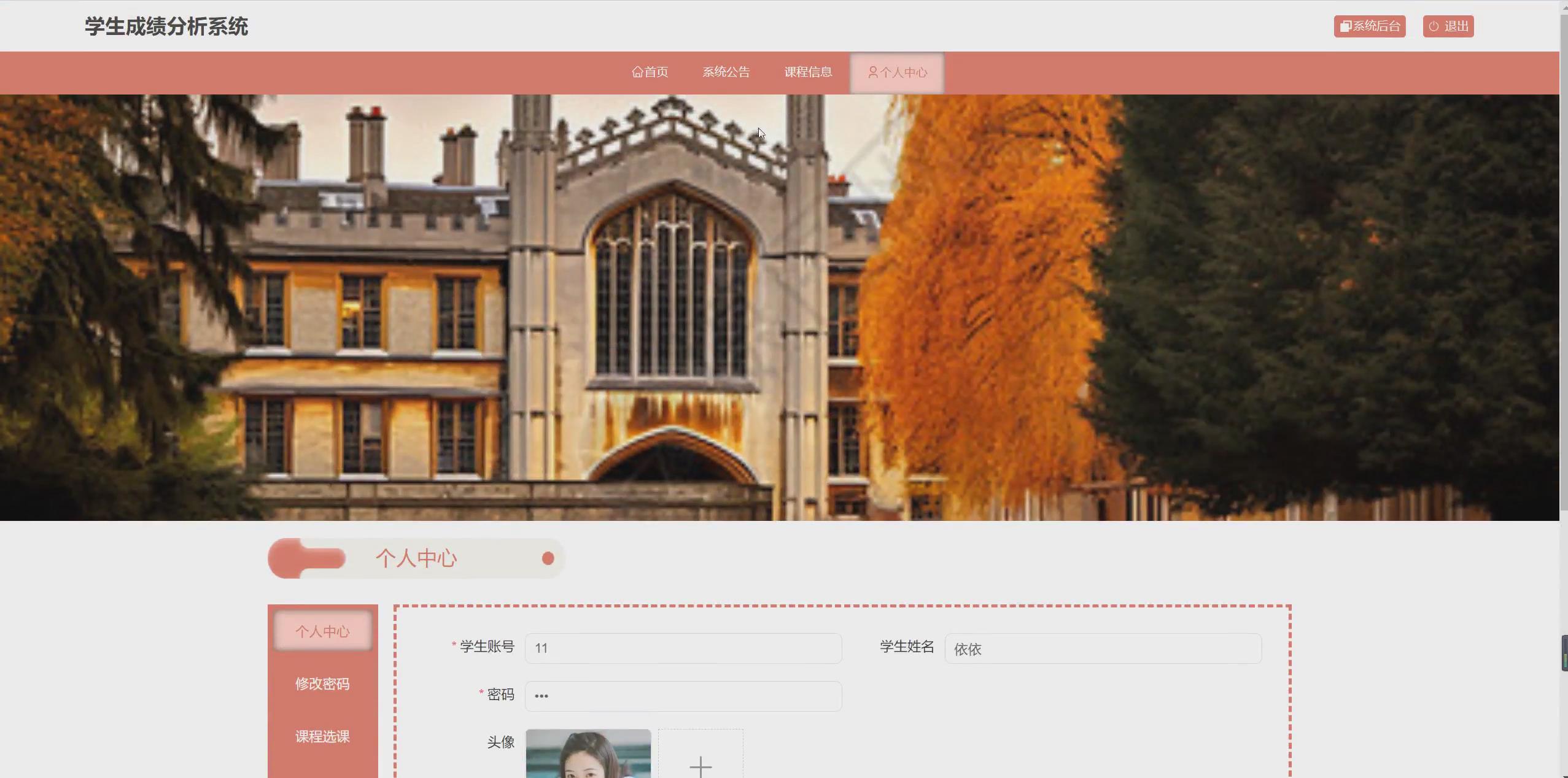Click the 密码 password field
1568x778 pixels.
(683, 696)
